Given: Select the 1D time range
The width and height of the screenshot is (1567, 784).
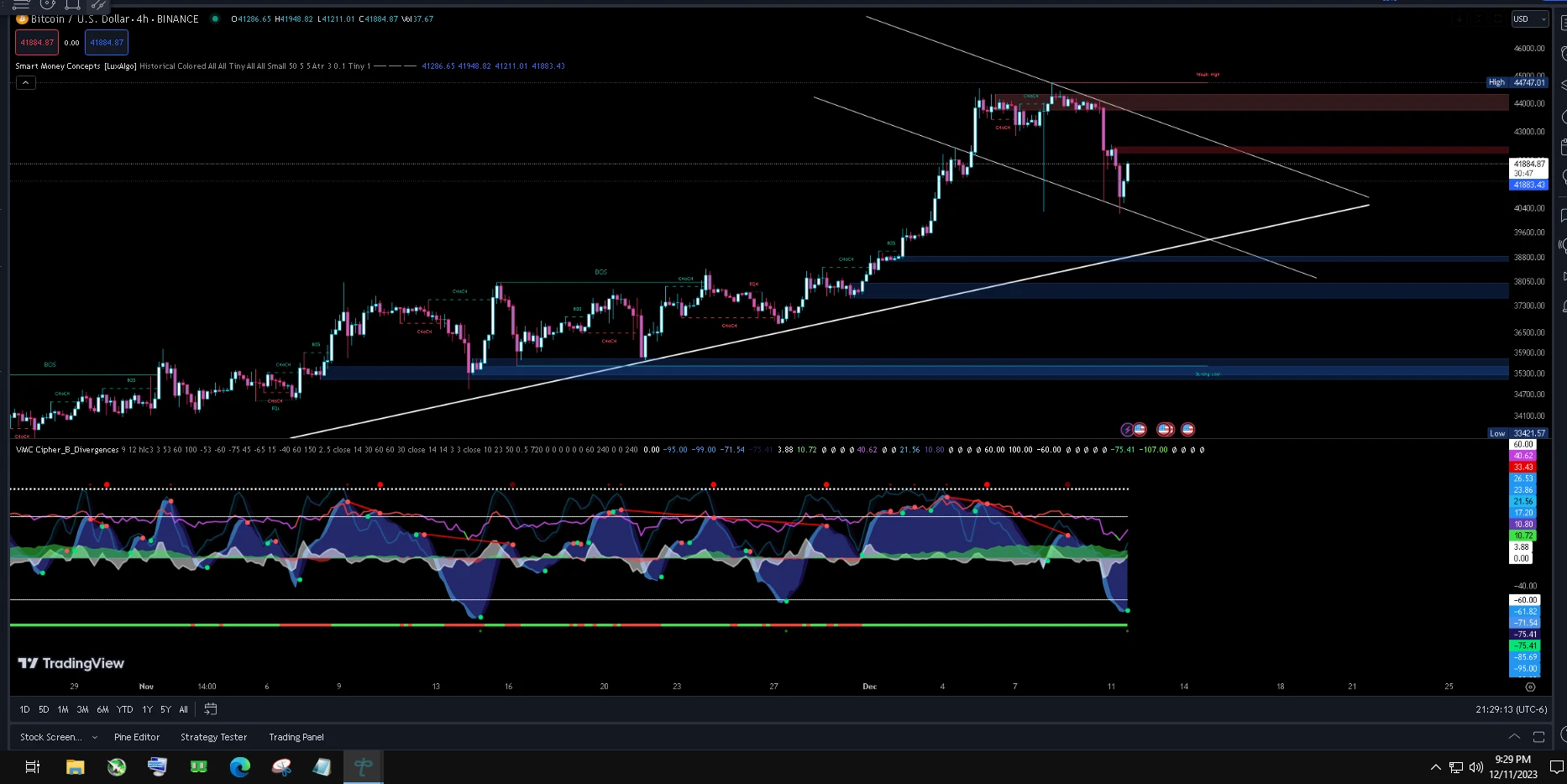Looking at the screenshot, I should tap(24, 709).
